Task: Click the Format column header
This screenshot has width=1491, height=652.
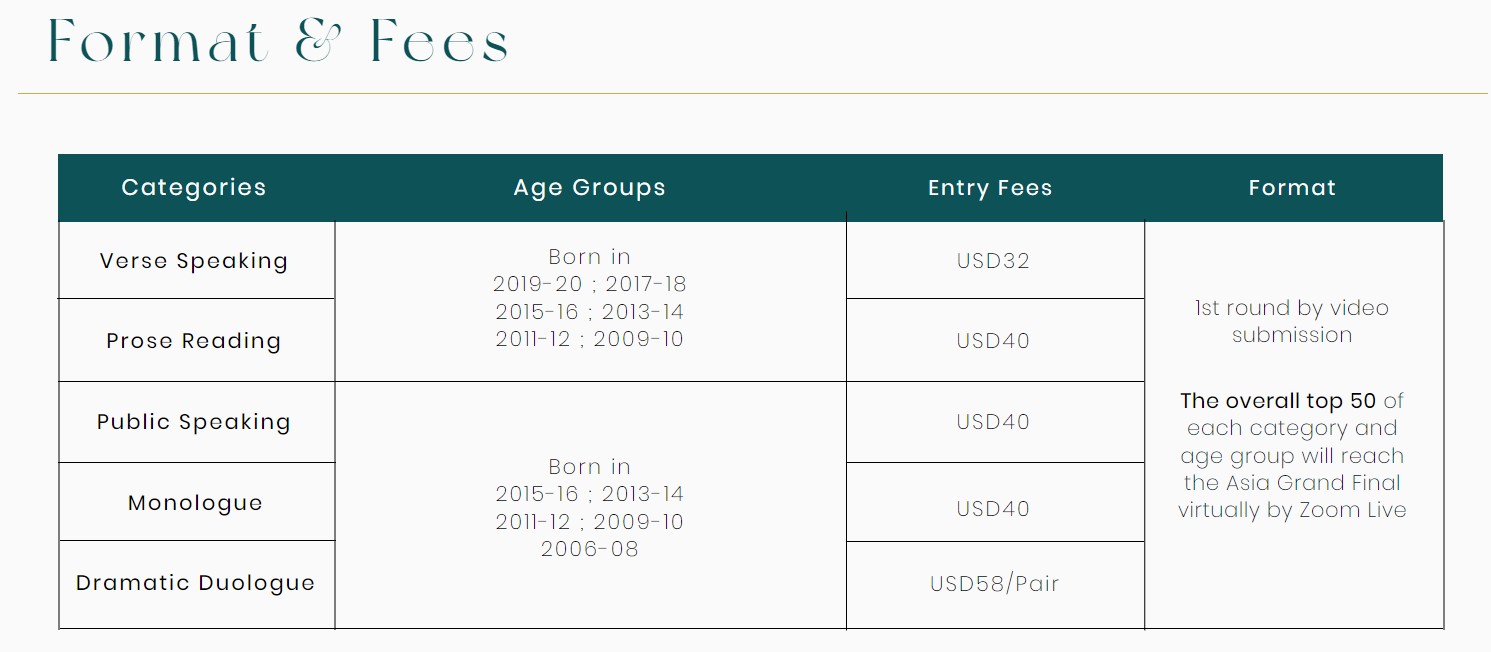Action: click(1292, 188)
